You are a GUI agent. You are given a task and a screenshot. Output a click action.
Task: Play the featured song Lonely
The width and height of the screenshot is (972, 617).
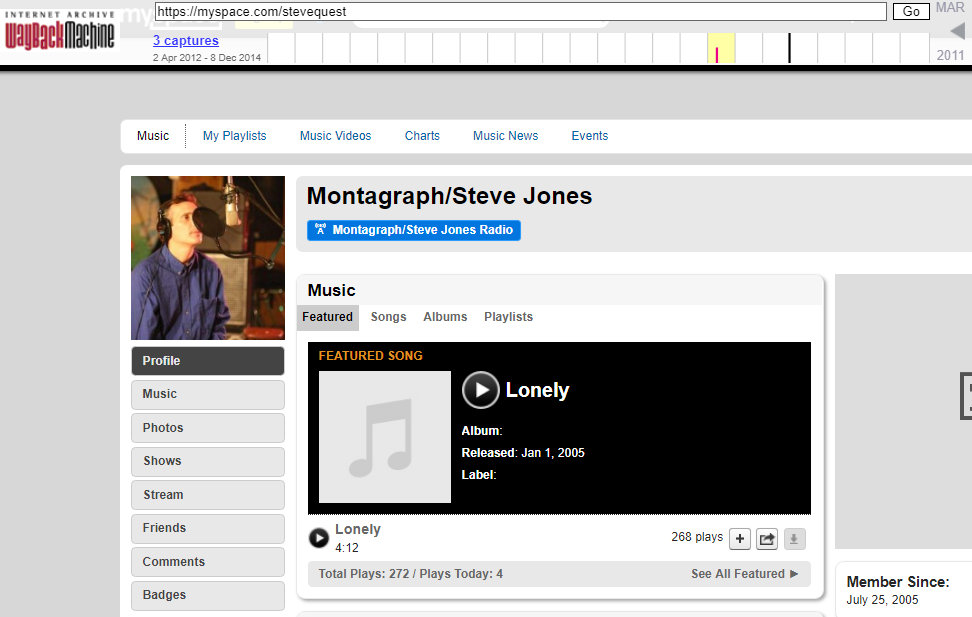pos(480,390)
